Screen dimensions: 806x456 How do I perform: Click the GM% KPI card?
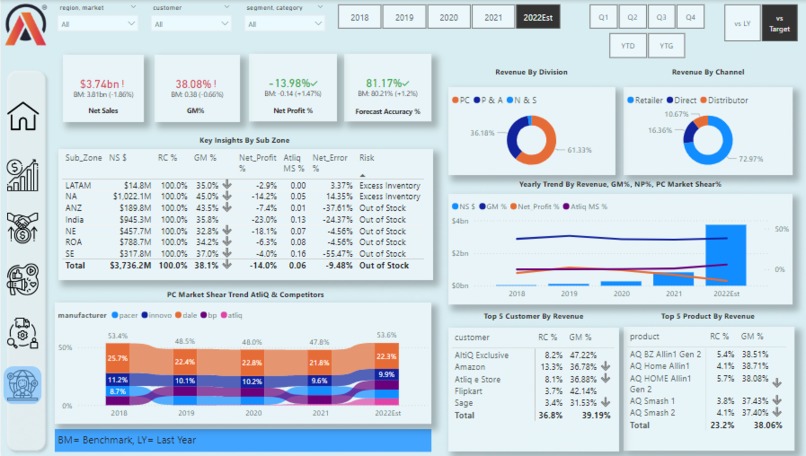pyautogui.click(x=197, y=88)
